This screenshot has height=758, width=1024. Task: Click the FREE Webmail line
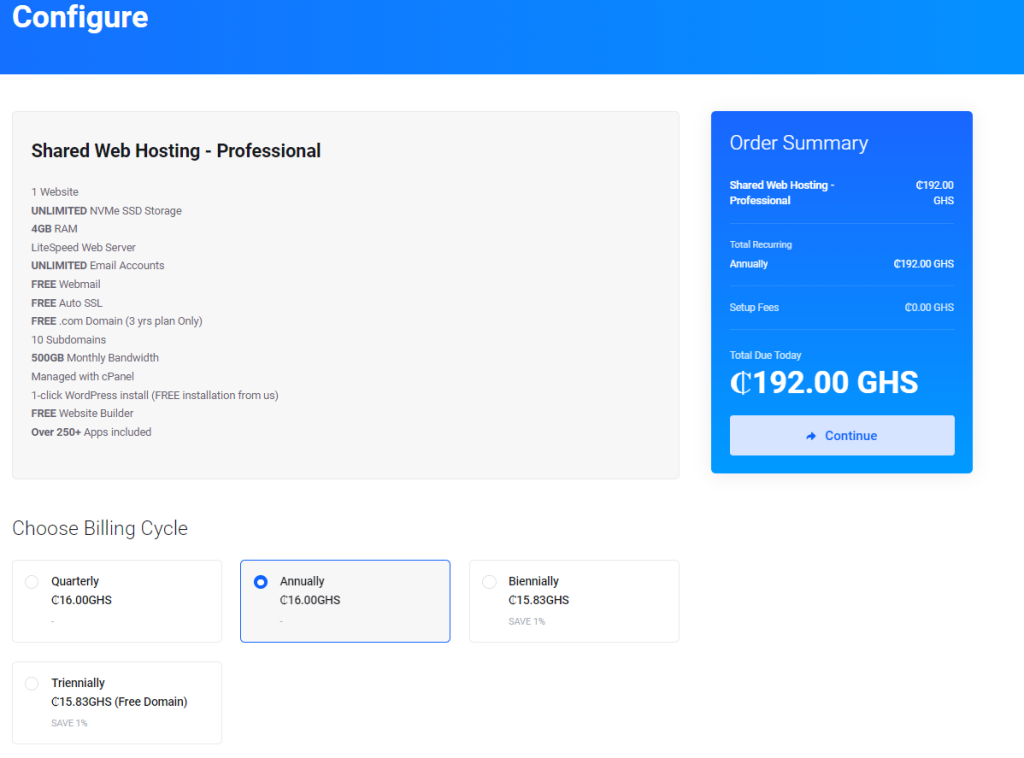[66, 284]
